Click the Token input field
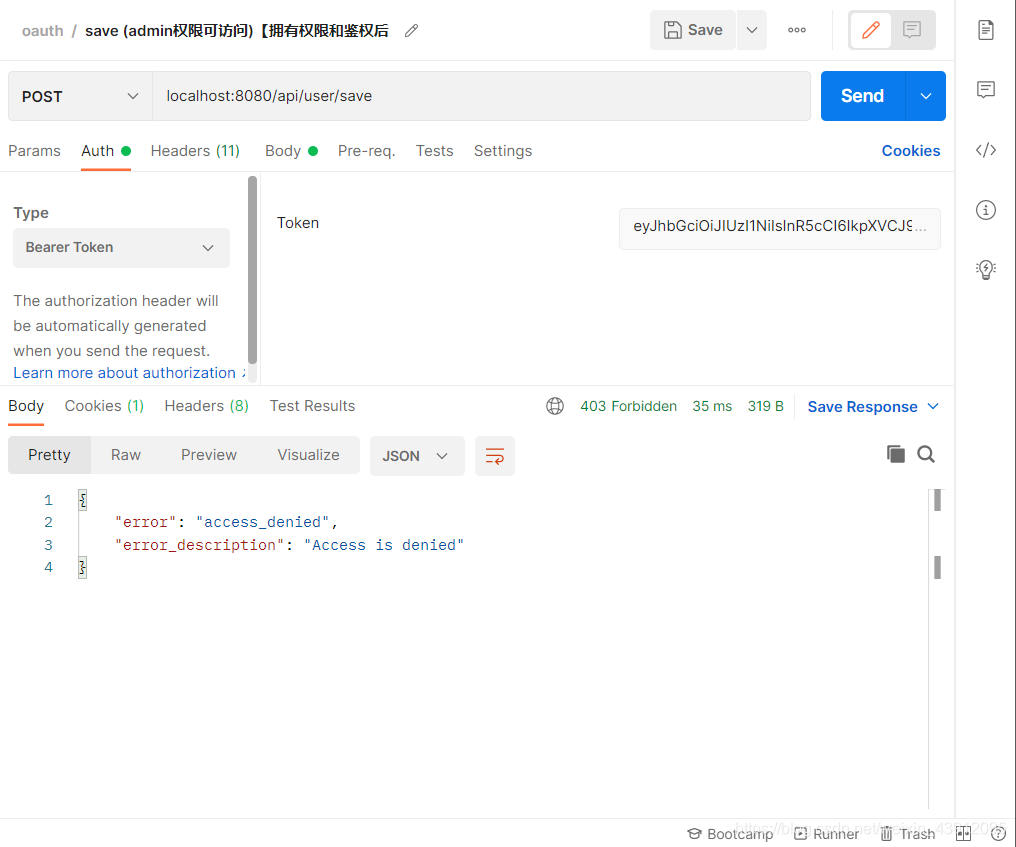Image resolution: width=1016 pixels, height=847 pixels. pos(779,228)
